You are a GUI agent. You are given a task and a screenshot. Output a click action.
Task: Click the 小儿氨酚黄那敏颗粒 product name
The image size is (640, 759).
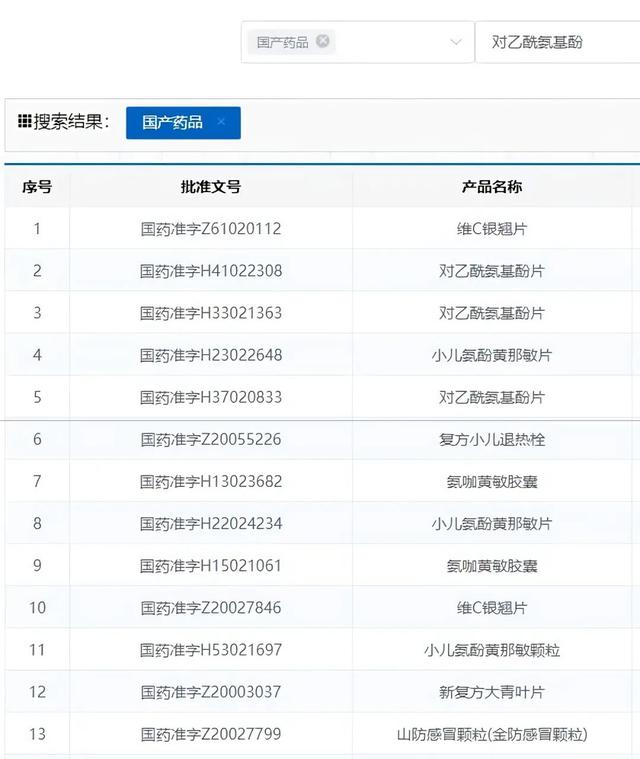pos(492,650)
